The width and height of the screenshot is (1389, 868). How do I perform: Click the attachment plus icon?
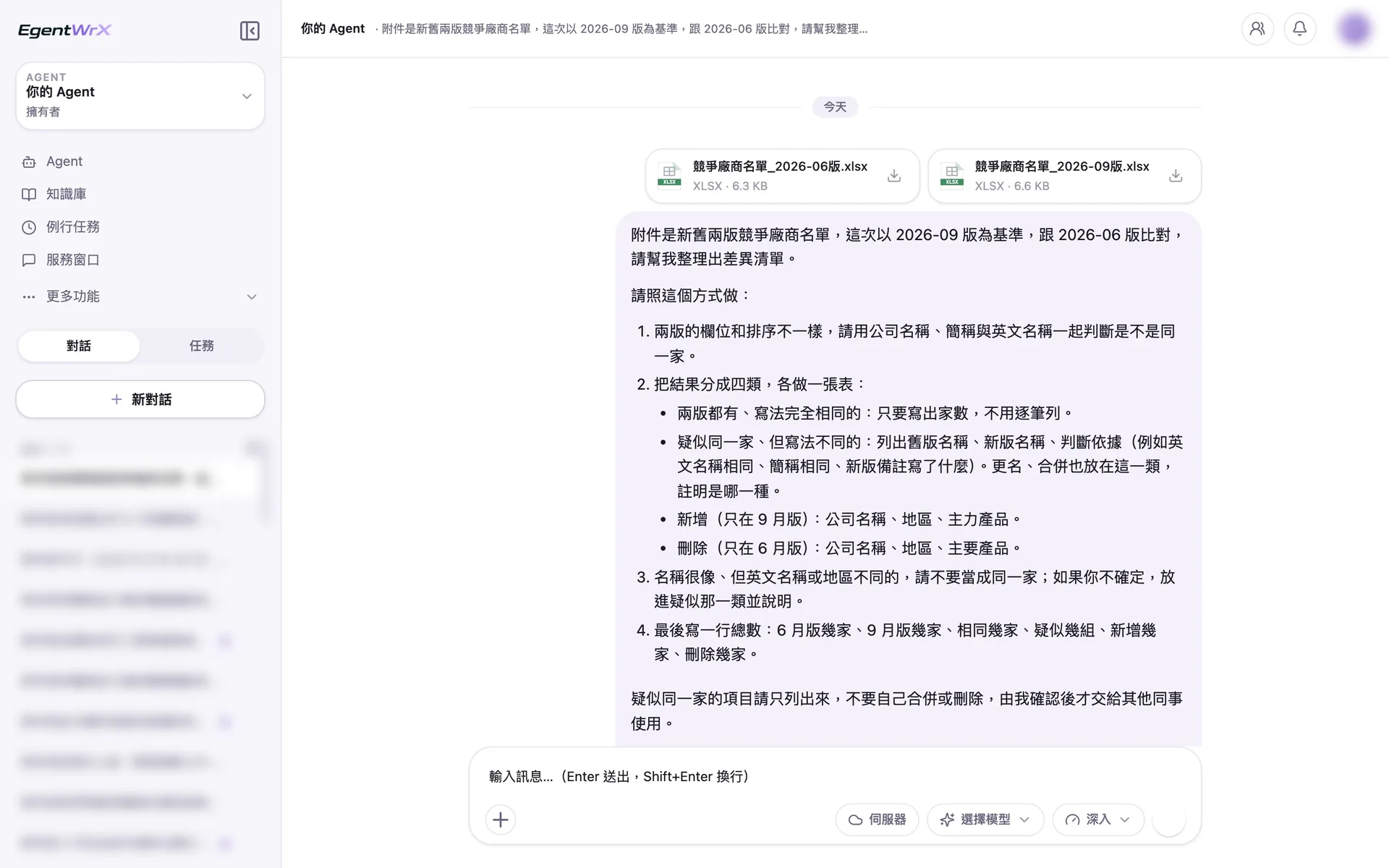tap(501, 820)
